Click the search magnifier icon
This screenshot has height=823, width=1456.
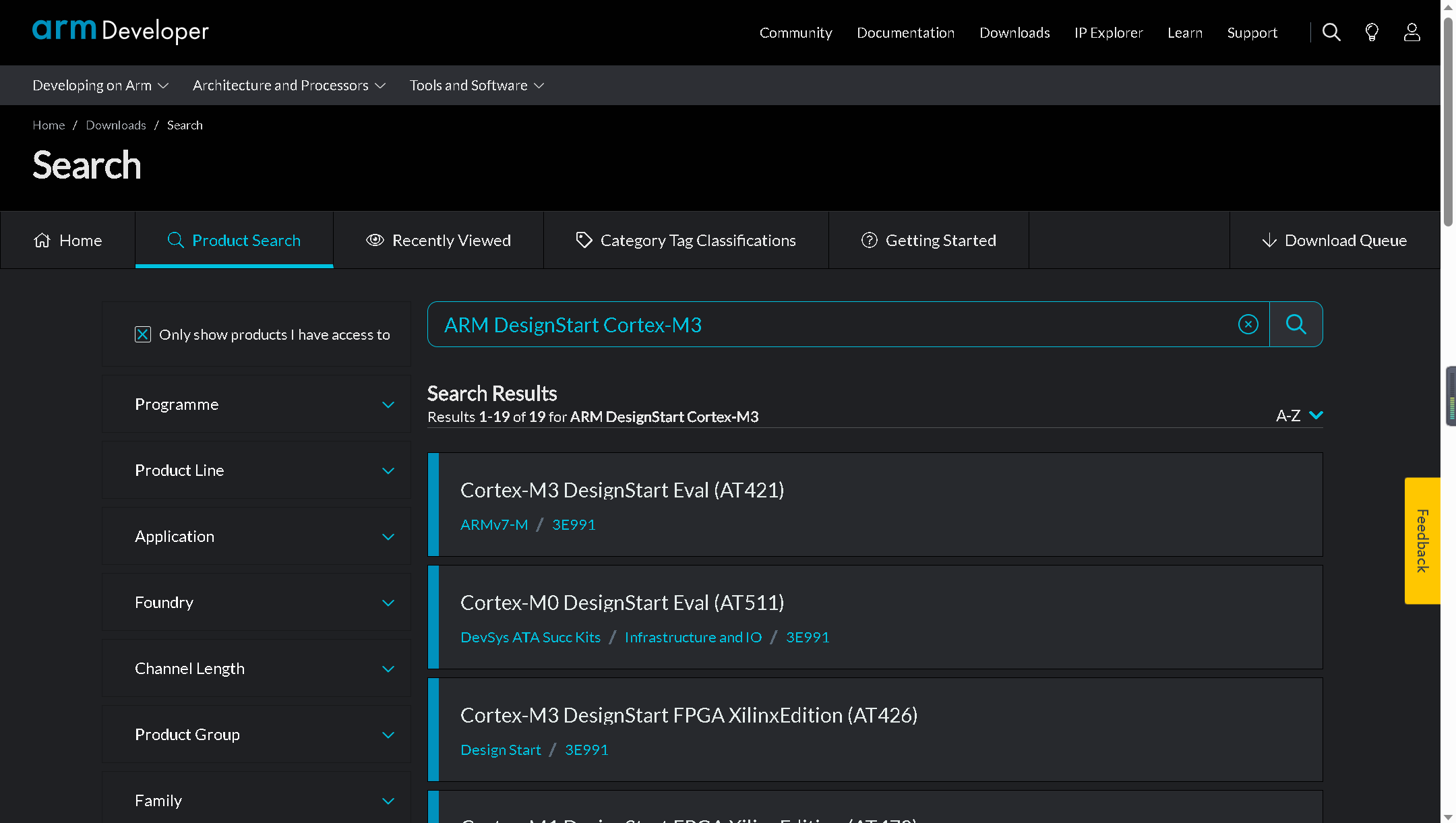[1295, 324]
